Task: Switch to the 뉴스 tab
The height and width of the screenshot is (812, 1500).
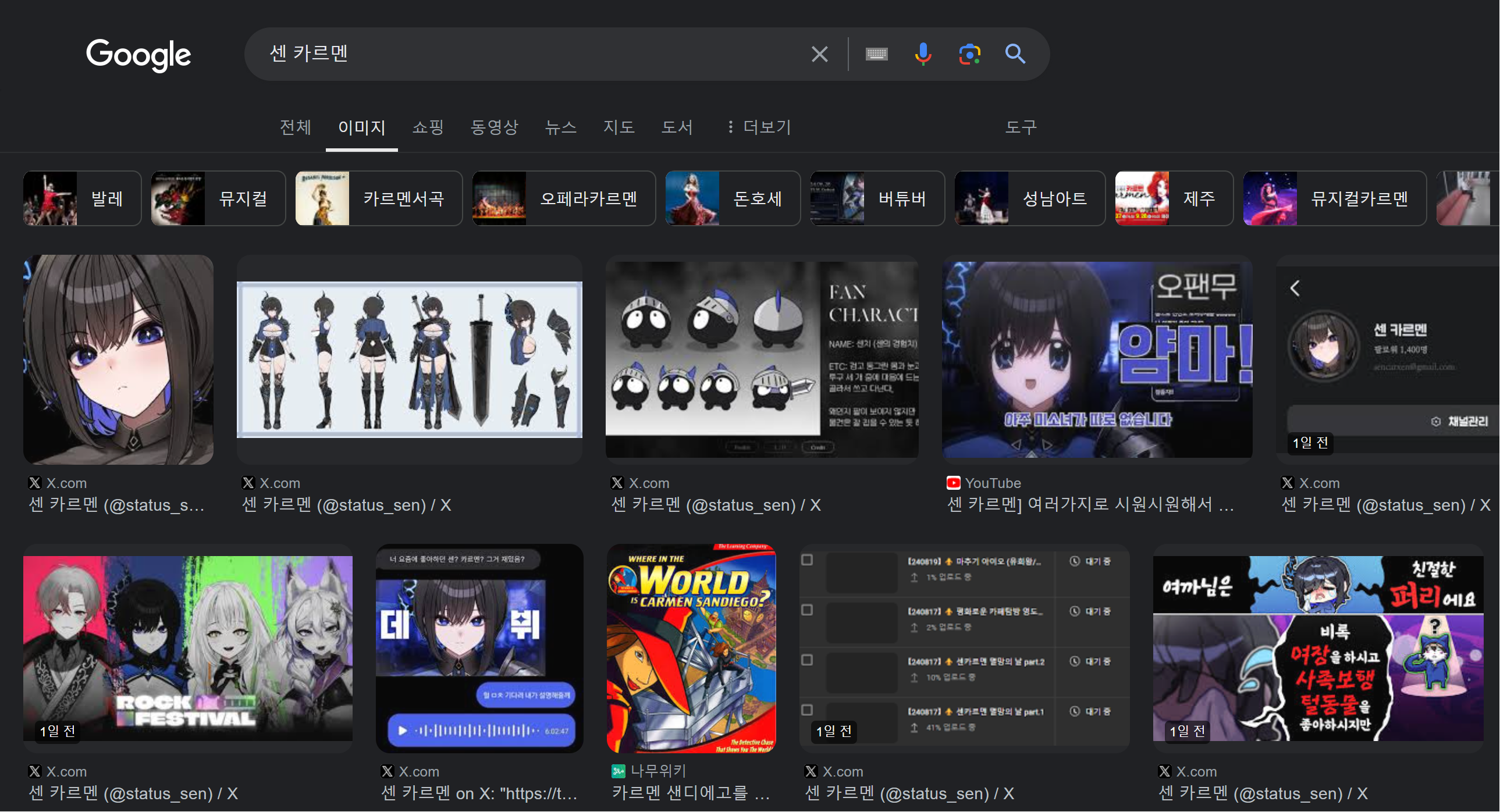Action: pyautogui.click(x=560, y=127)
